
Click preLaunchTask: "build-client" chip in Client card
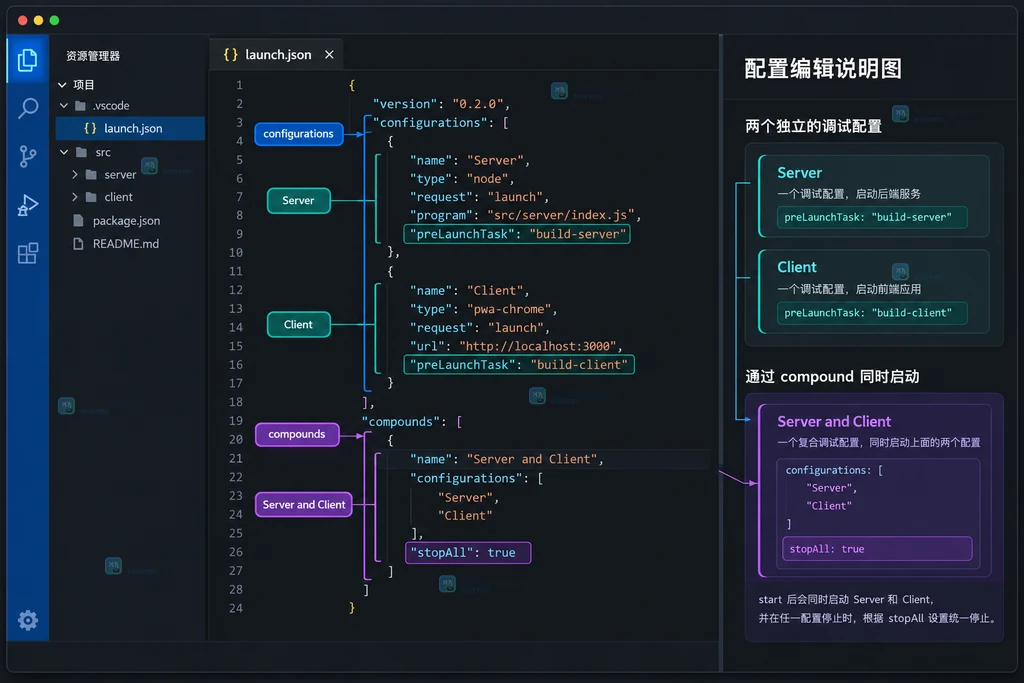[872, 313]
